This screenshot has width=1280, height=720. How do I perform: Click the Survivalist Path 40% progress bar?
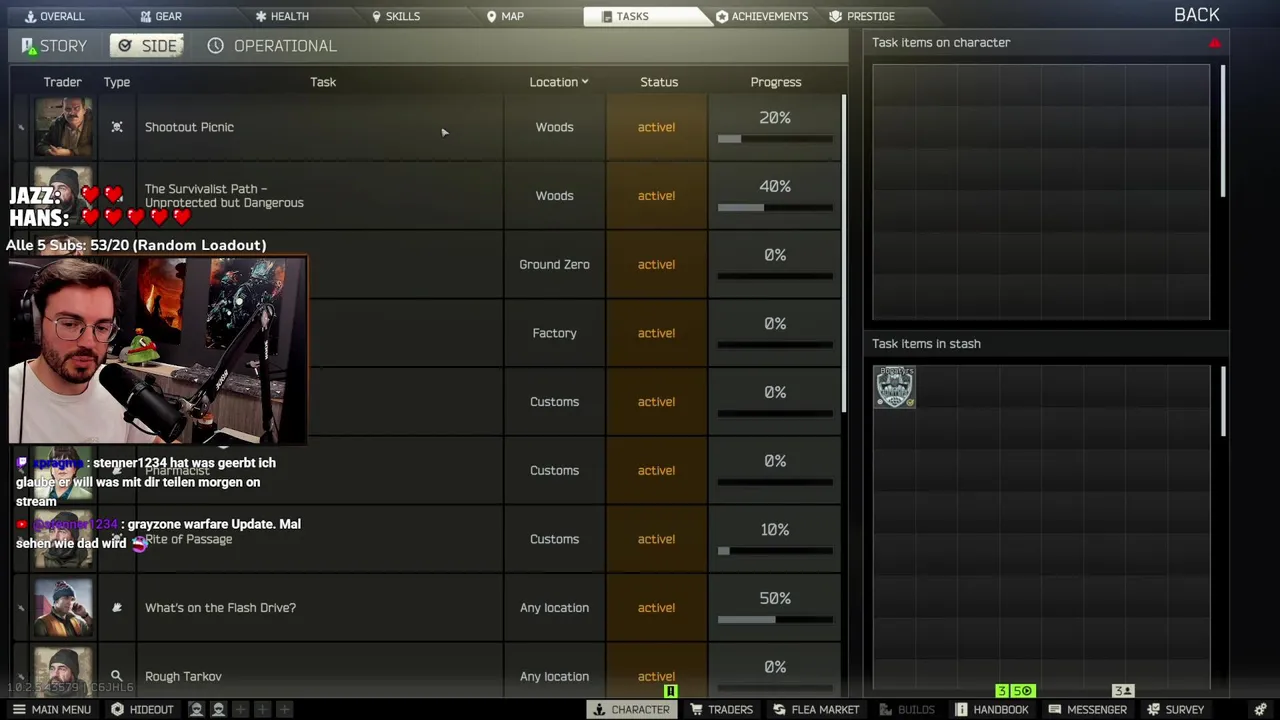click(775, 208)
